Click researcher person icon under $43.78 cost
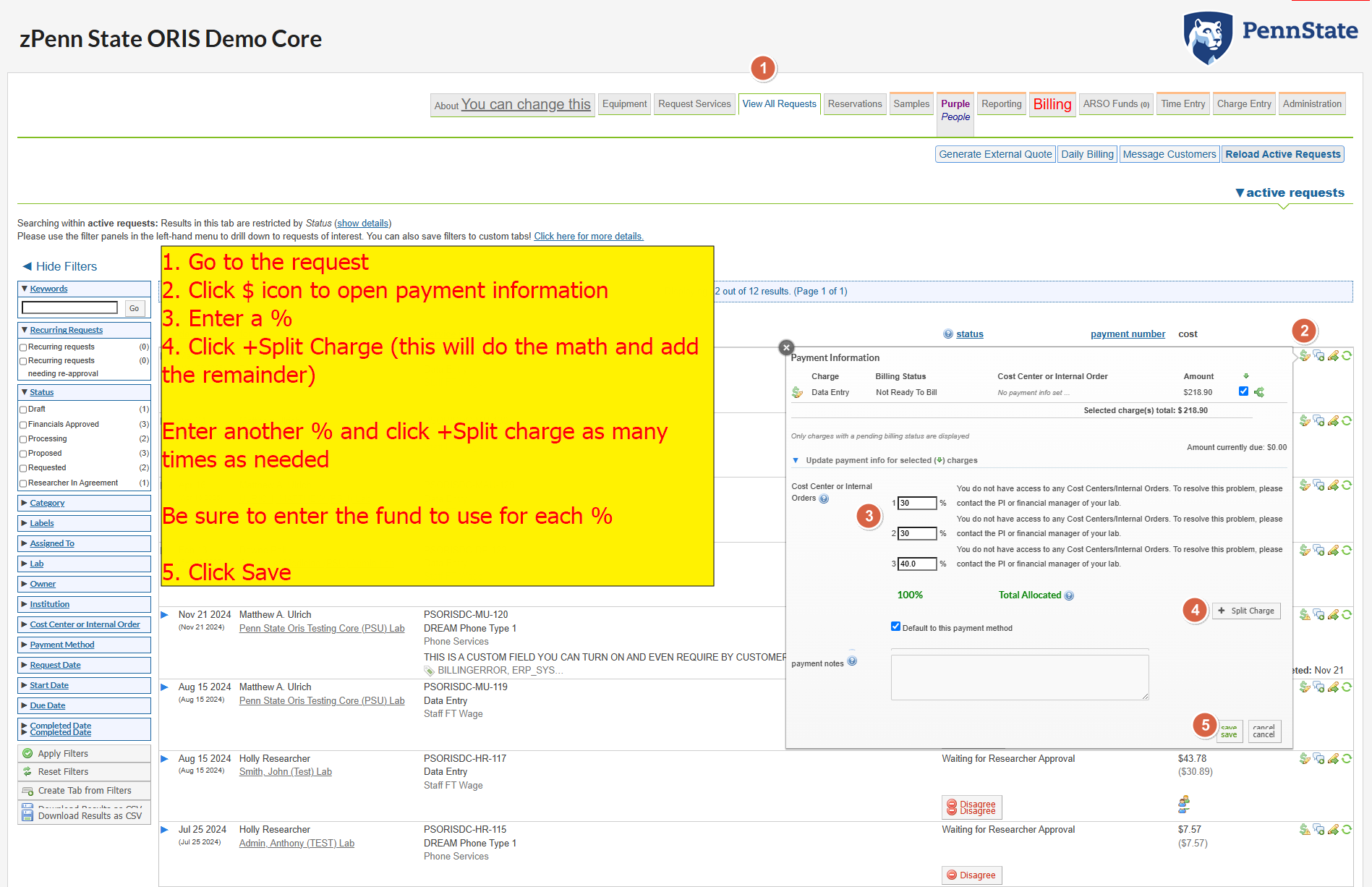The height and width of the screenshot is (887, 1372). 1184,805
